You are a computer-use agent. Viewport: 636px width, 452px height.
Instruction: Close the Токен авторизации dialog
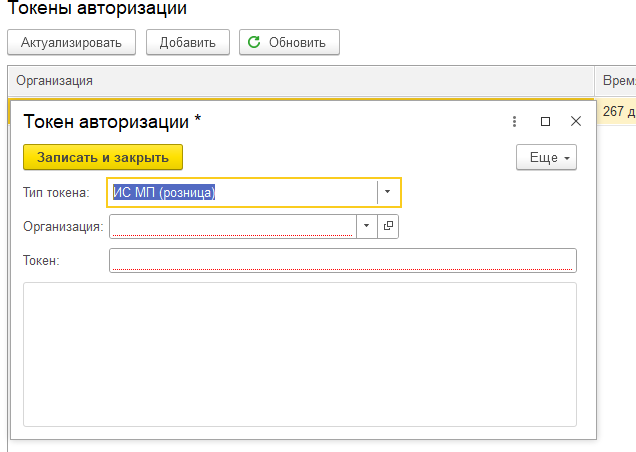pyautogui.click(x=576, y=121)
